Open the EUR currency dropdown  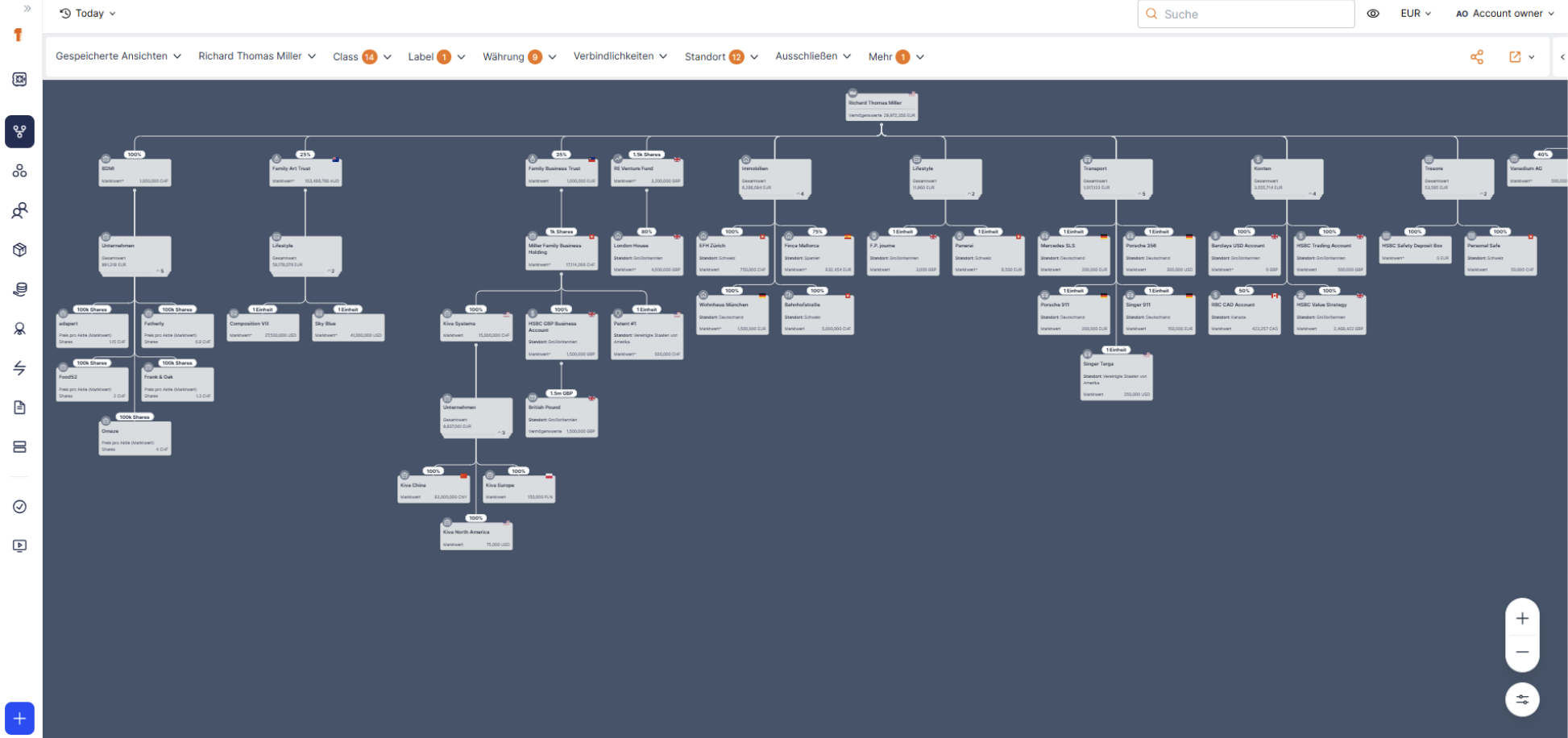pos(1415,14)
